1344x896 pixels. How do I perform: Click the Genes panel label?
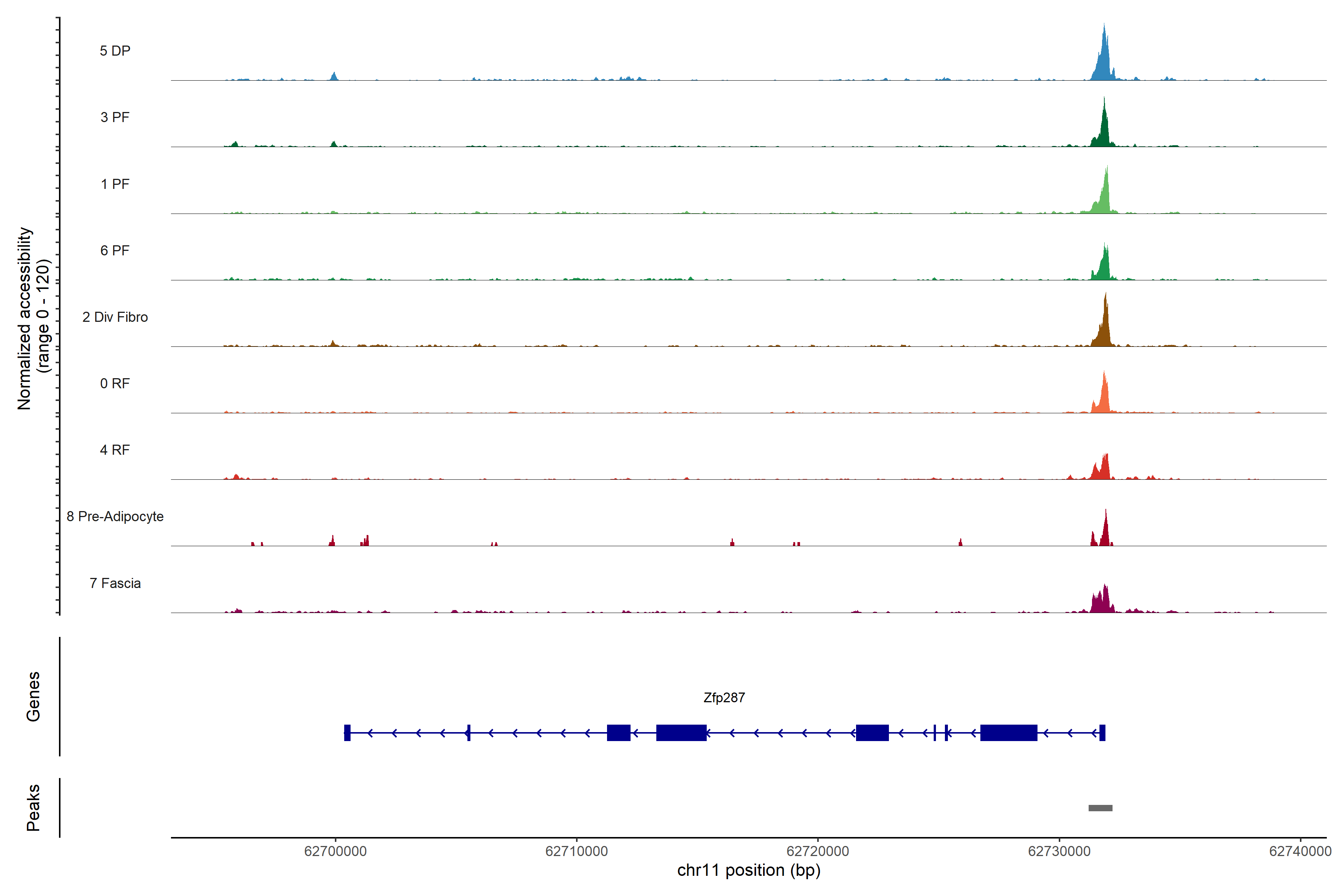coord(33,697)
